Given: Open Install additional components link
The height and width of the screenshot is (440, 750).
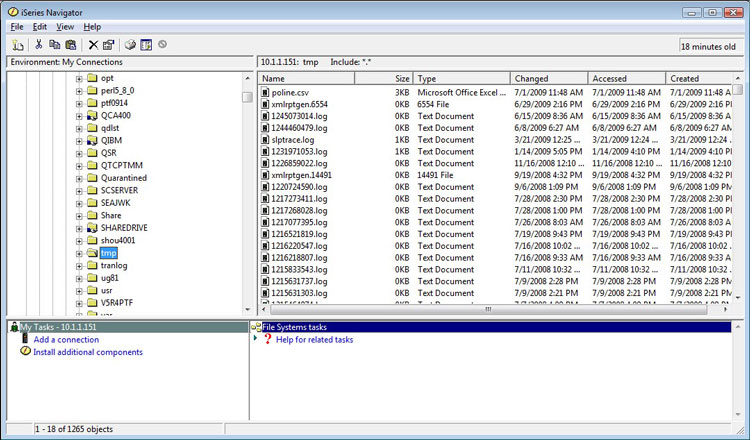Looking at the screenshot, I should (88, 352).
